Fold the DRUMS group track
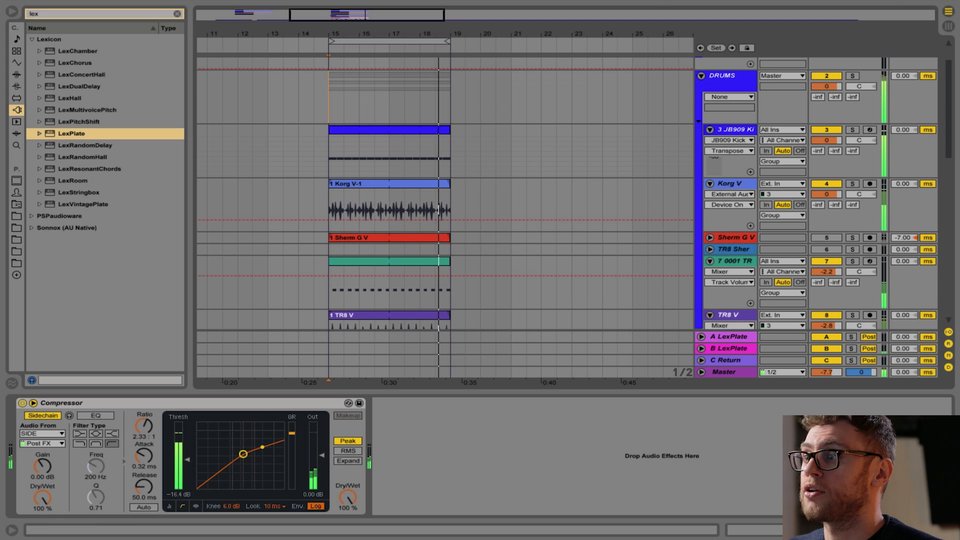This screenshot has width=960, height=540. tap(702, 76)
